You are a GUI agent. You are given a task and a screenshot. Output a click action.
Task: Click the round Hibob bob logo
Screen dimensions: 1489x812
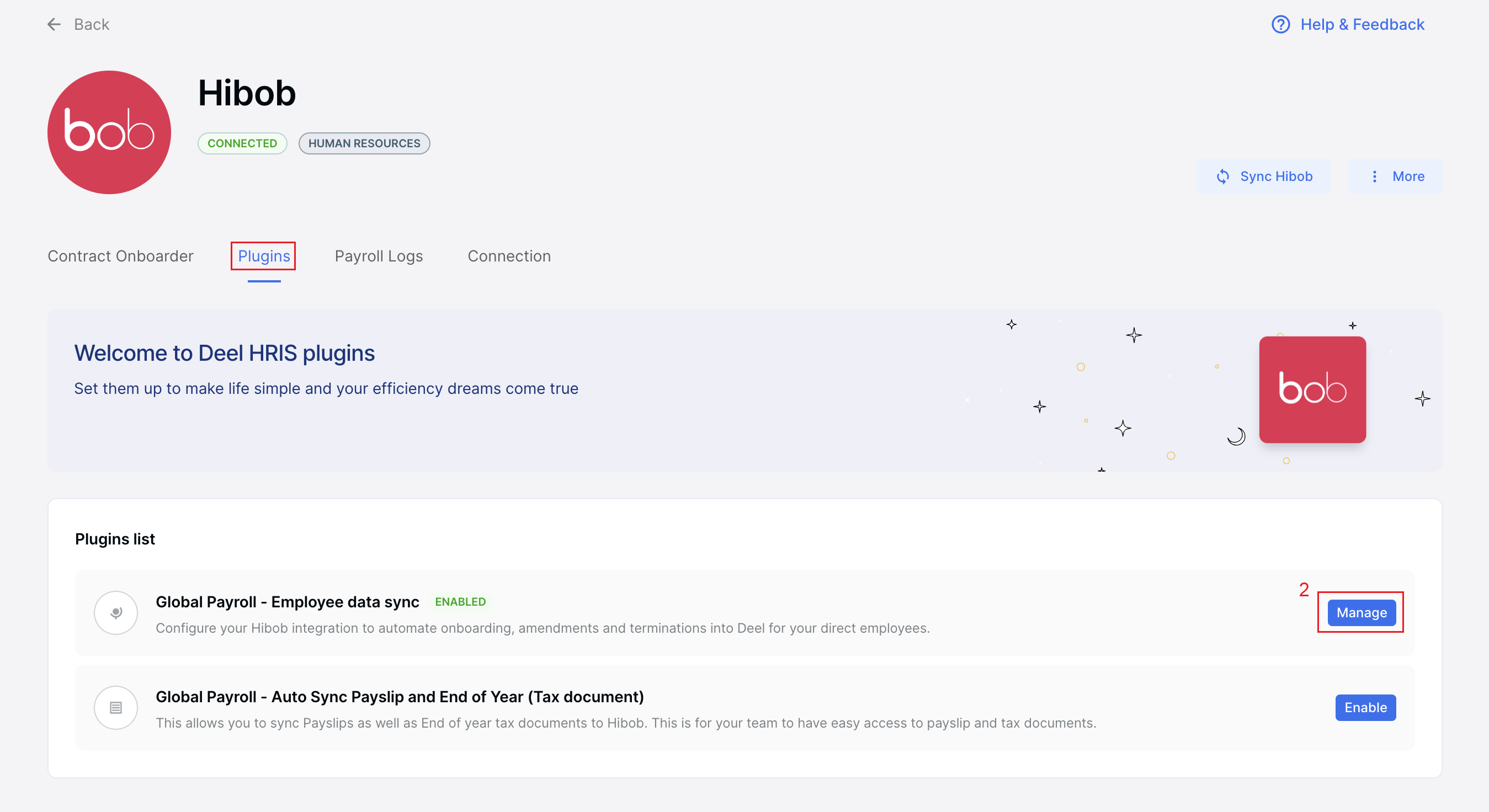point(109,132)
